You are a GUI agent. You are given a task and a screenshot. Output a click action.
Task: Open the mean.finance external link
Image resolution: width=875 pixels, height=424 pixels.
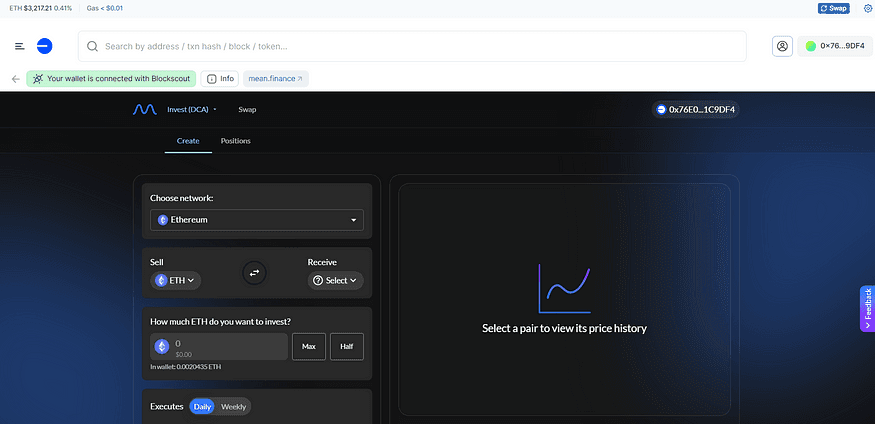[x=276, y=79]
